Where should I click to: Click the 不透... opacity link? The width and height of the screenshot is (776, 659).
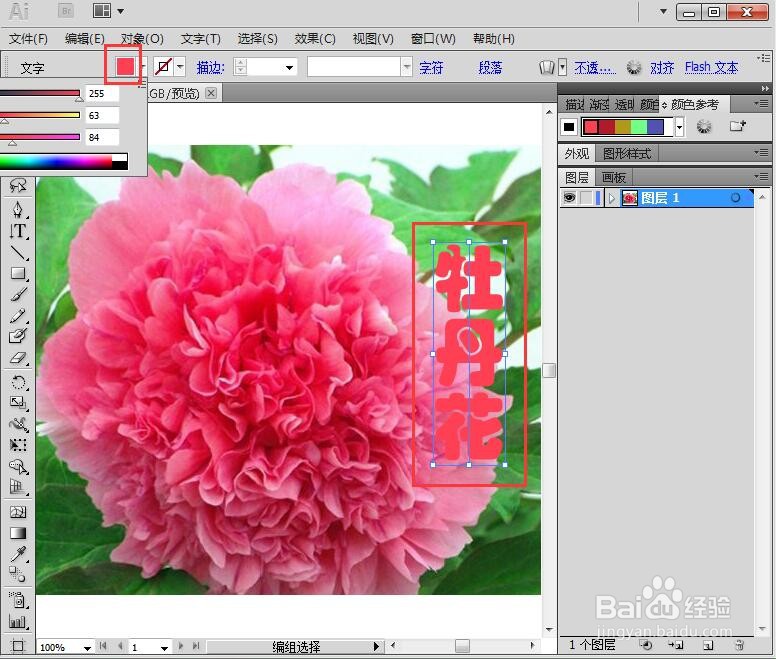tap(595, 67)
